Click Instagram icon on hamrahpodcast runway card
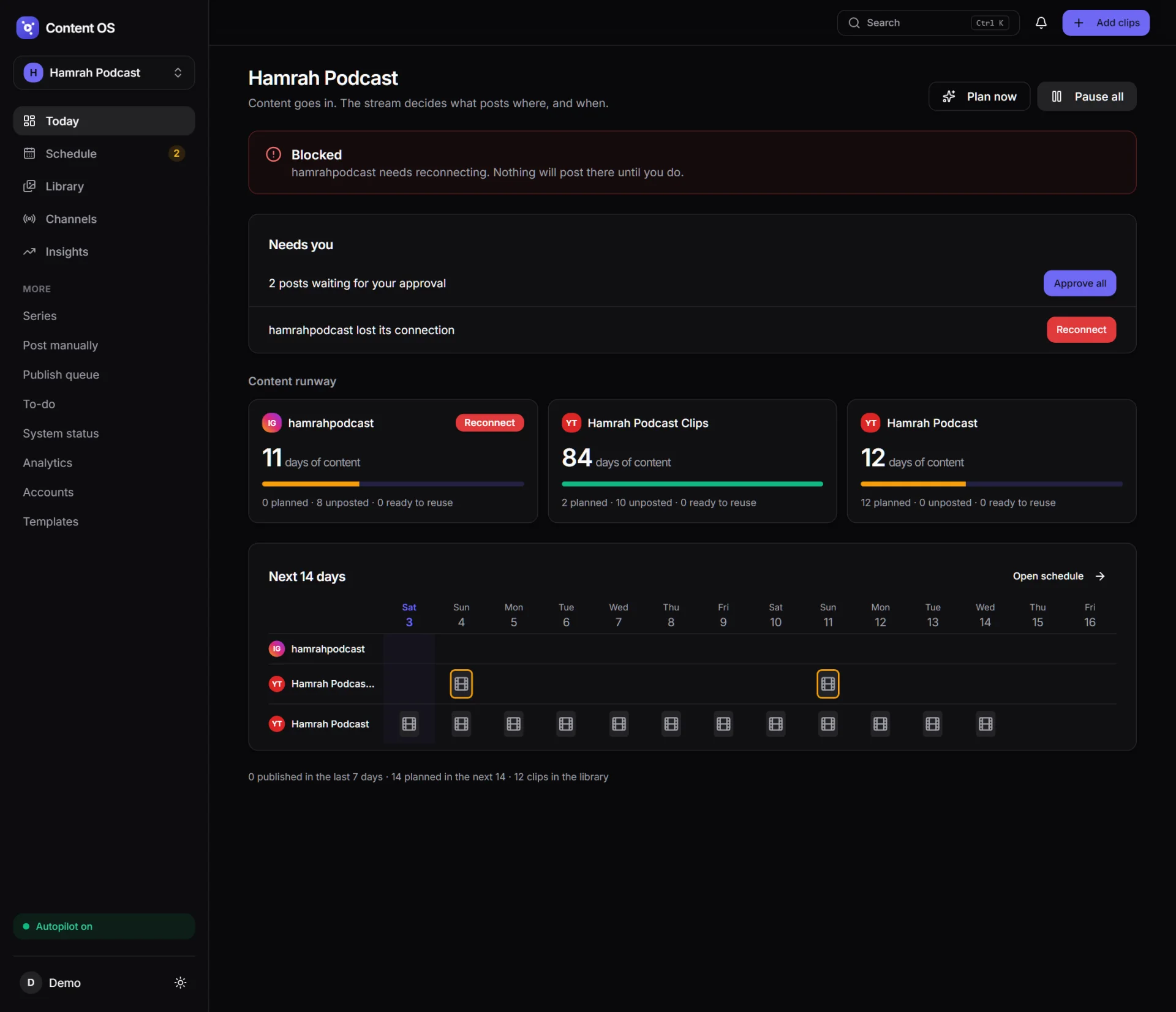Image resolution: width=1176 pixels, height=1012 pixels. click(x=272, y=422)
